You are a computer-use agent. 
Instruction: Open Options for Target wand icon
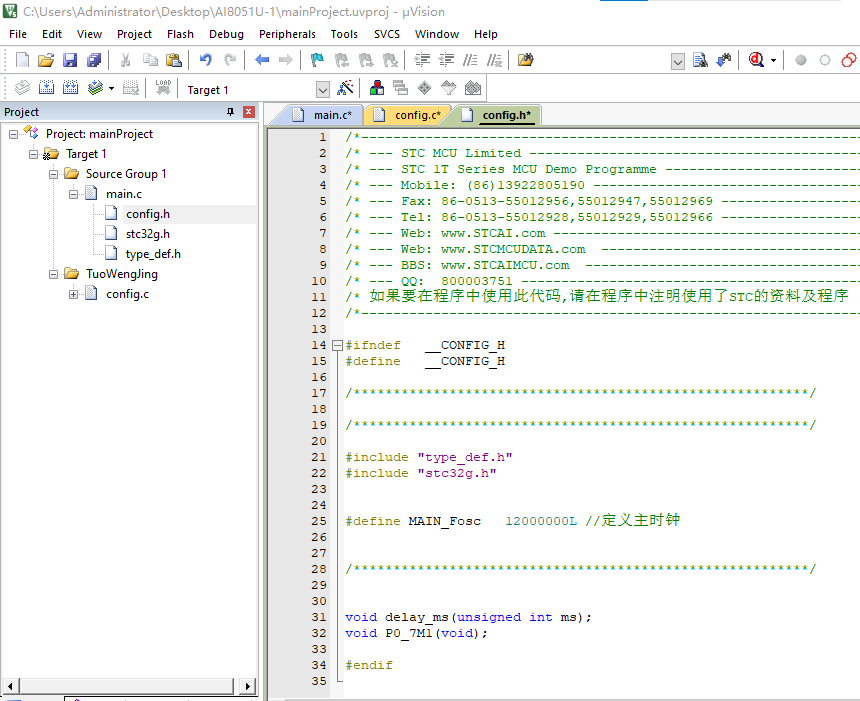[346, 88]
